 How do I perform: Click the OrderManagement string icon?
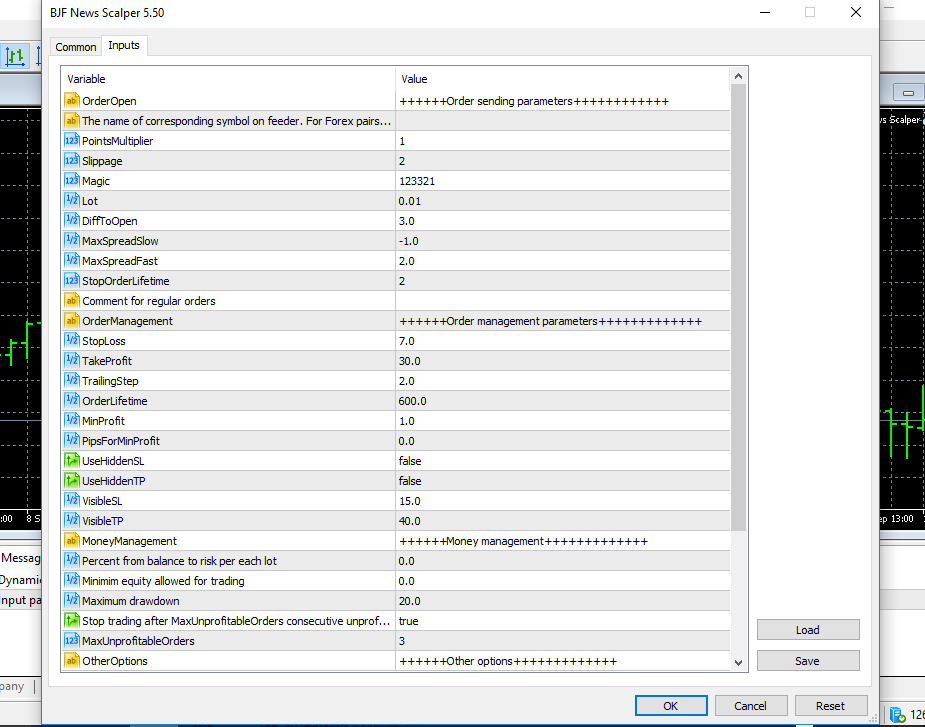71,321
